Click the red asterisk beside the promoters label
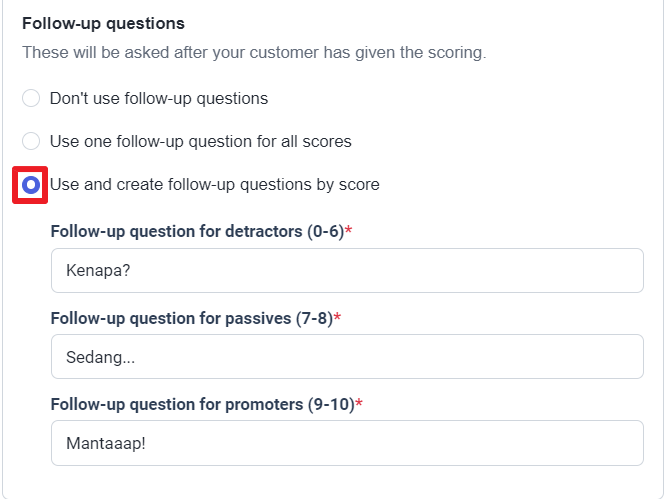664x499 pixels. 359,404
